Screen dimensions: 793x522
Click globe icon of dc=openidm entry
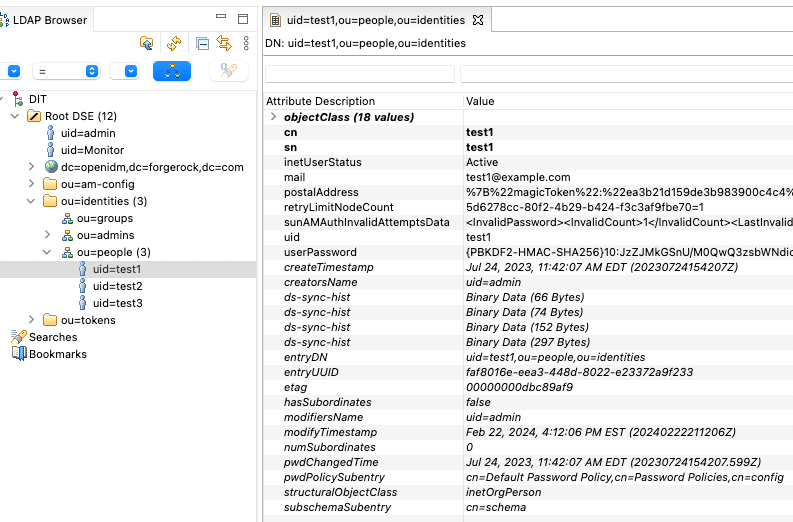pos(51,166)
